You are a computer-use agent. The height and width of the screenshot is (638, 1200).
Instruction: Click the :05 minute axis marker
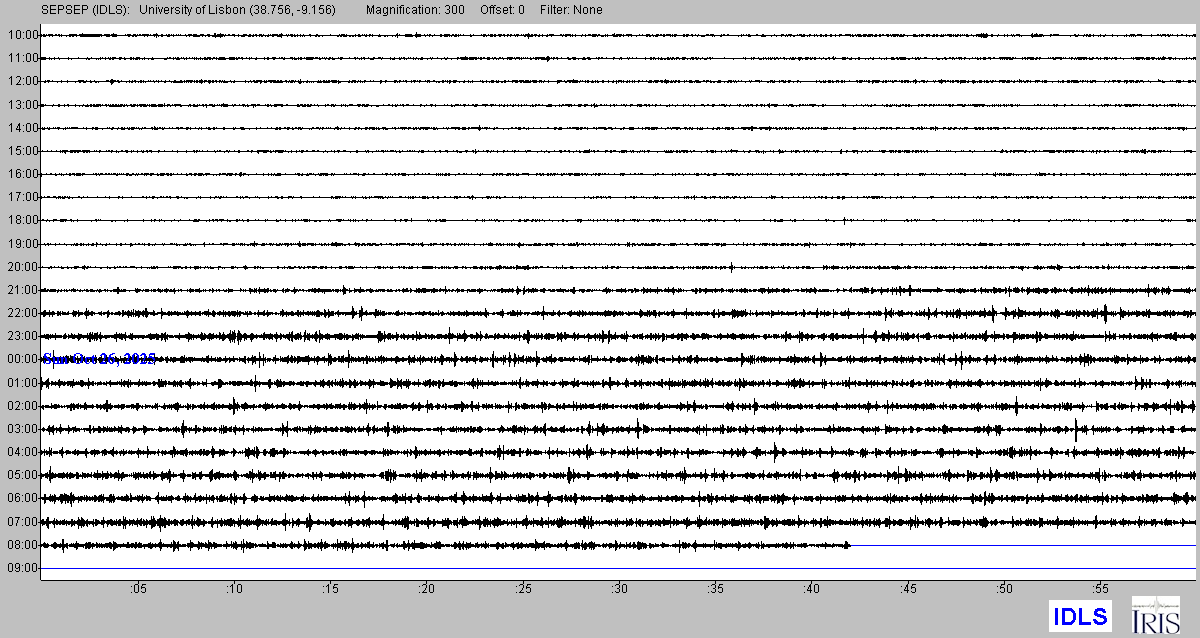(137, 588)
